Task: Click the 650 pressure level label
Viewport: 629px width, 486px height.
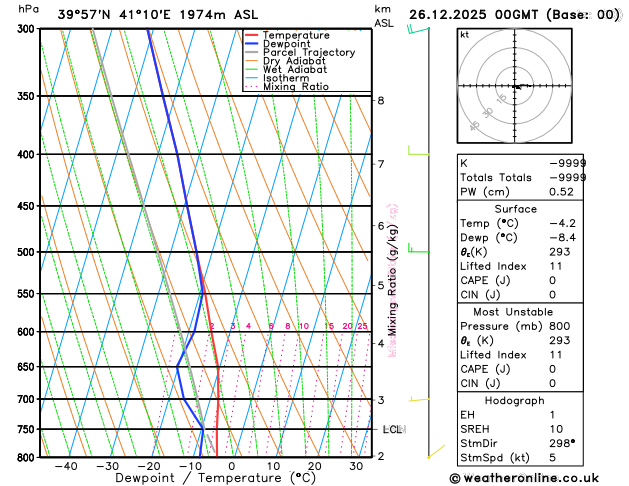Action: (x=28, y=367)
